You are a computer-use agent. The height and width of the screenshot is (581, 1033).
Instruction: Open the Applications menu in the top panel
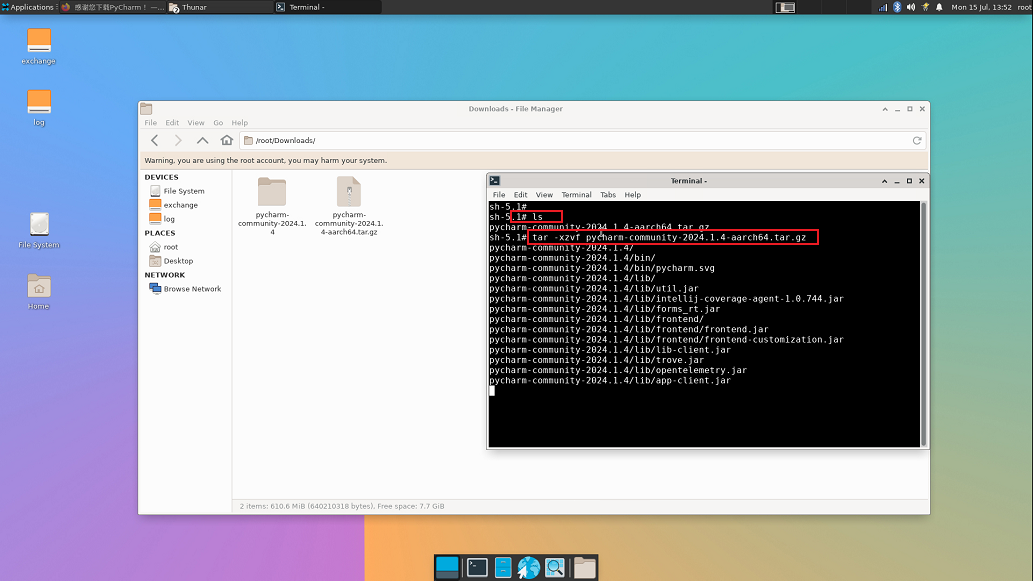(x=28, y=7)
